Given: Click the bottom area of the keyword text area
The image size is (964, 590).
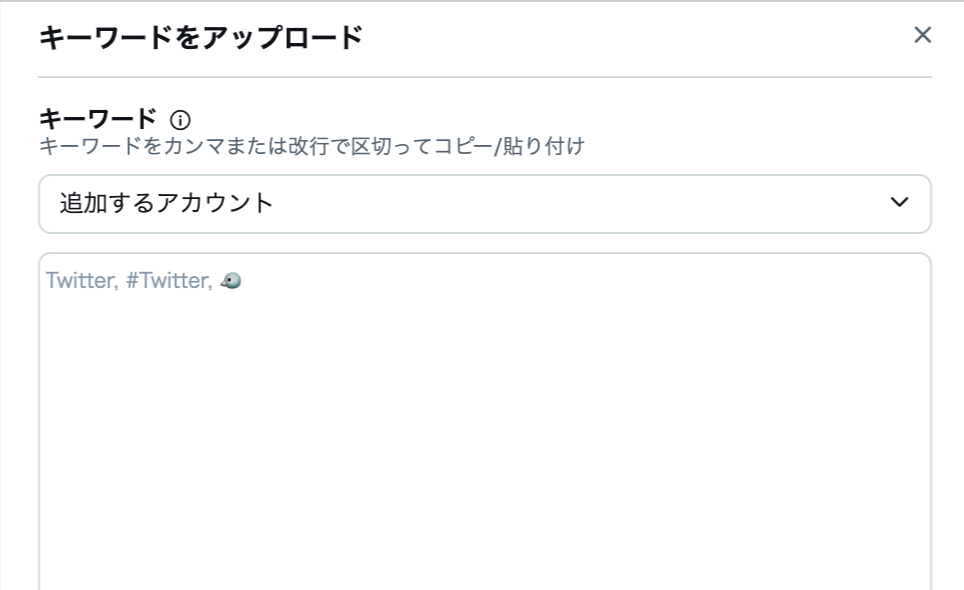Looking at the screenshot, I should click(x=484, y=560).
